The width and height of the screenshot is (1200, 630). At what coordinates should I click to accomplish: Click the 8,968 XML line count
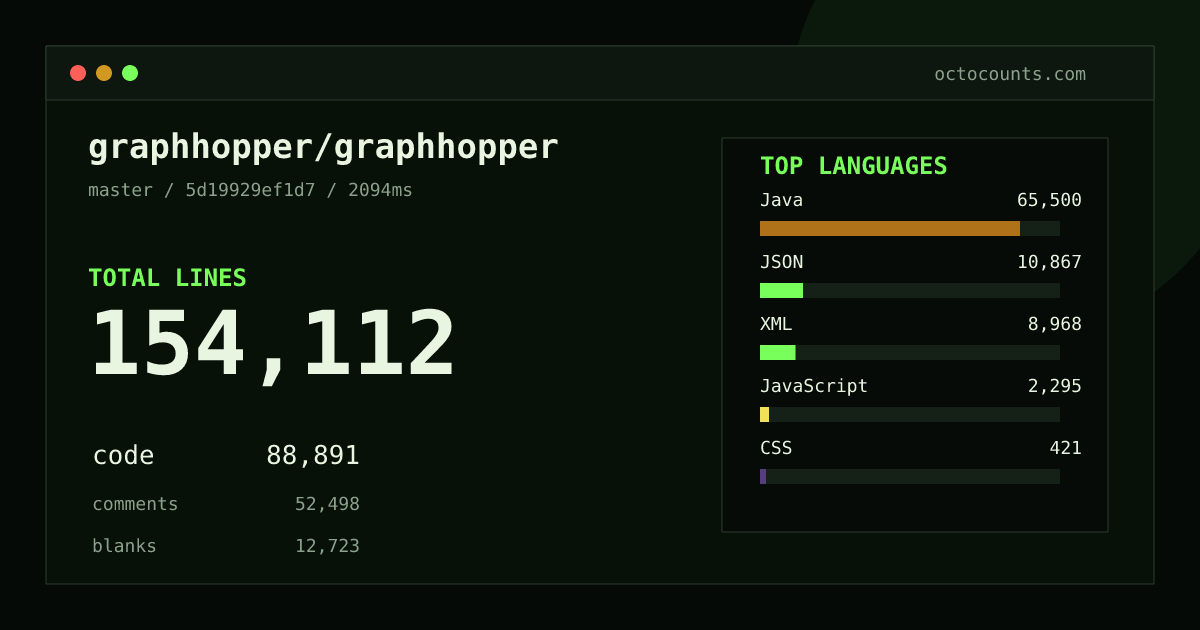pyautogui.click(x=1055, y=324)
